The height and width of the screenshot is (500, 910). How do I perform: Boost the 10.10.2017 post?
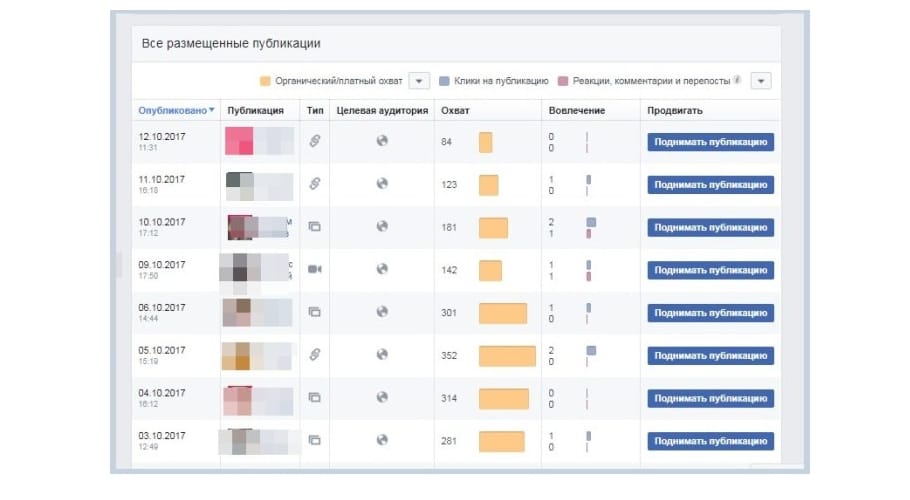point(710,227)
